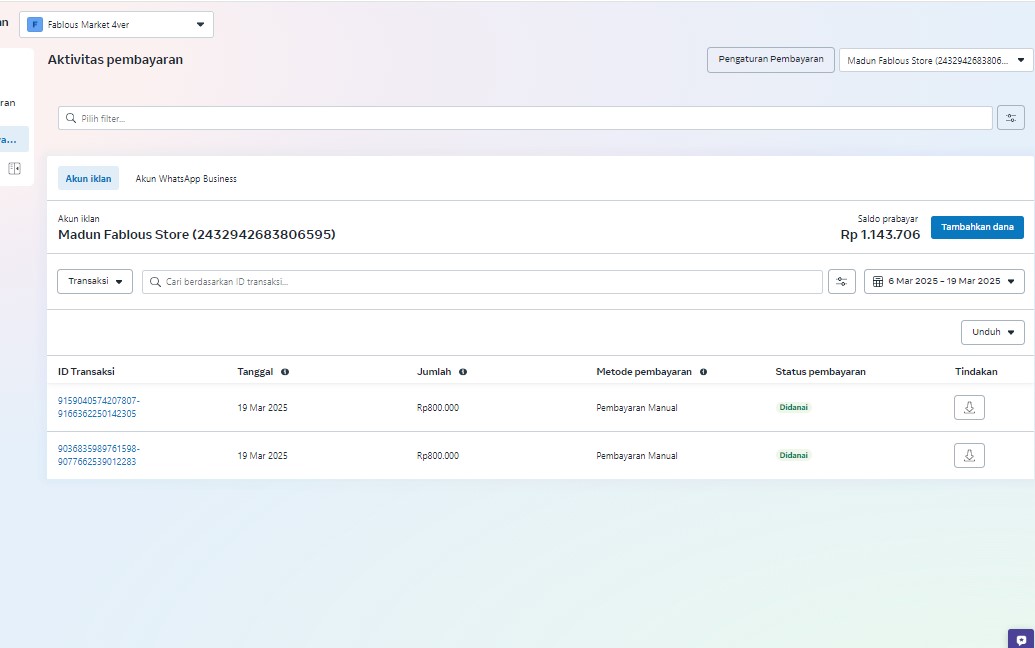Expand the Unduh download dropdown
Image resolution: width=1035 pixels, height=648 pixels.
click(x=992, y=332)
